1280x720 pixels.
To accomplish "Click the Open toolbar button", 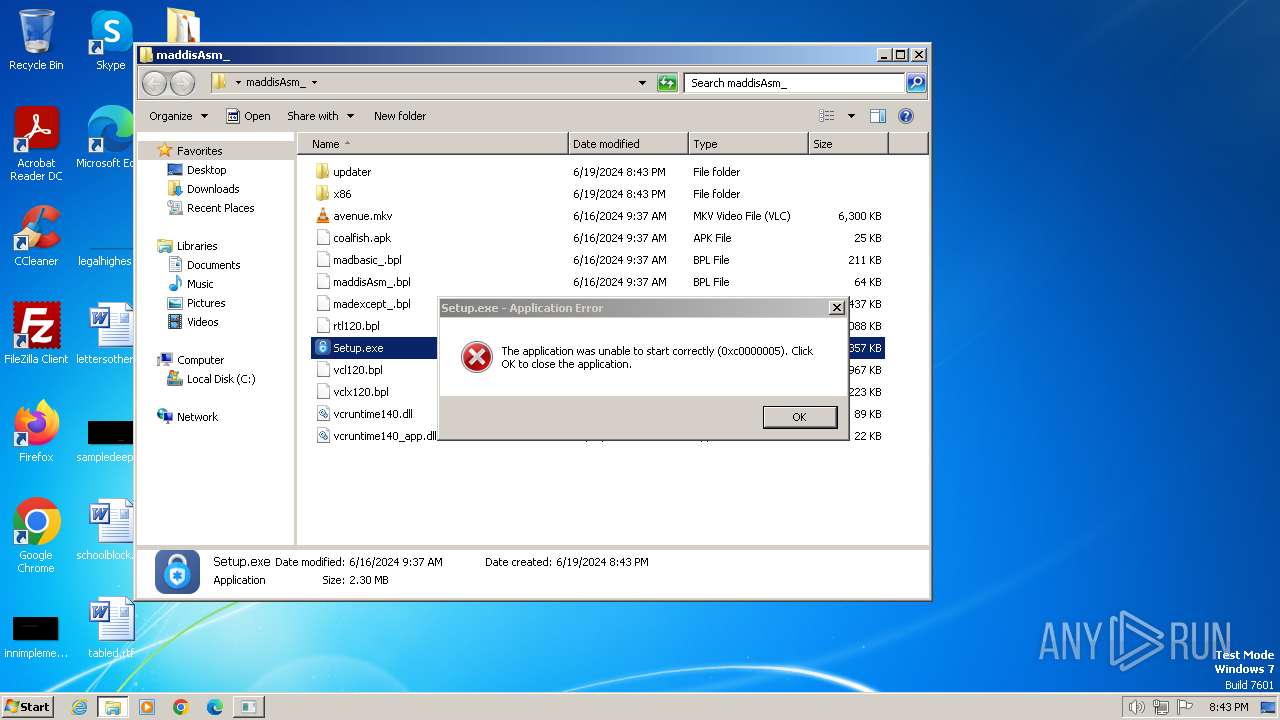I will 248,116.
